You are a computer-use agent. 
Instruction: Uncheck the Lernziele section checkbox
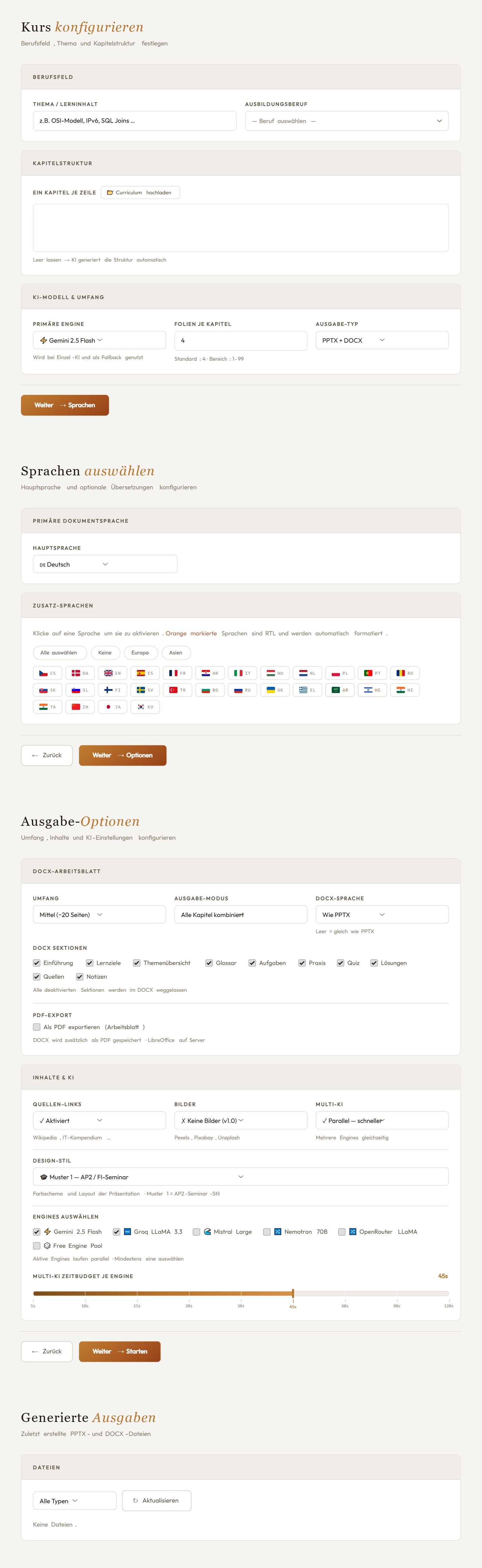point(89,963)
